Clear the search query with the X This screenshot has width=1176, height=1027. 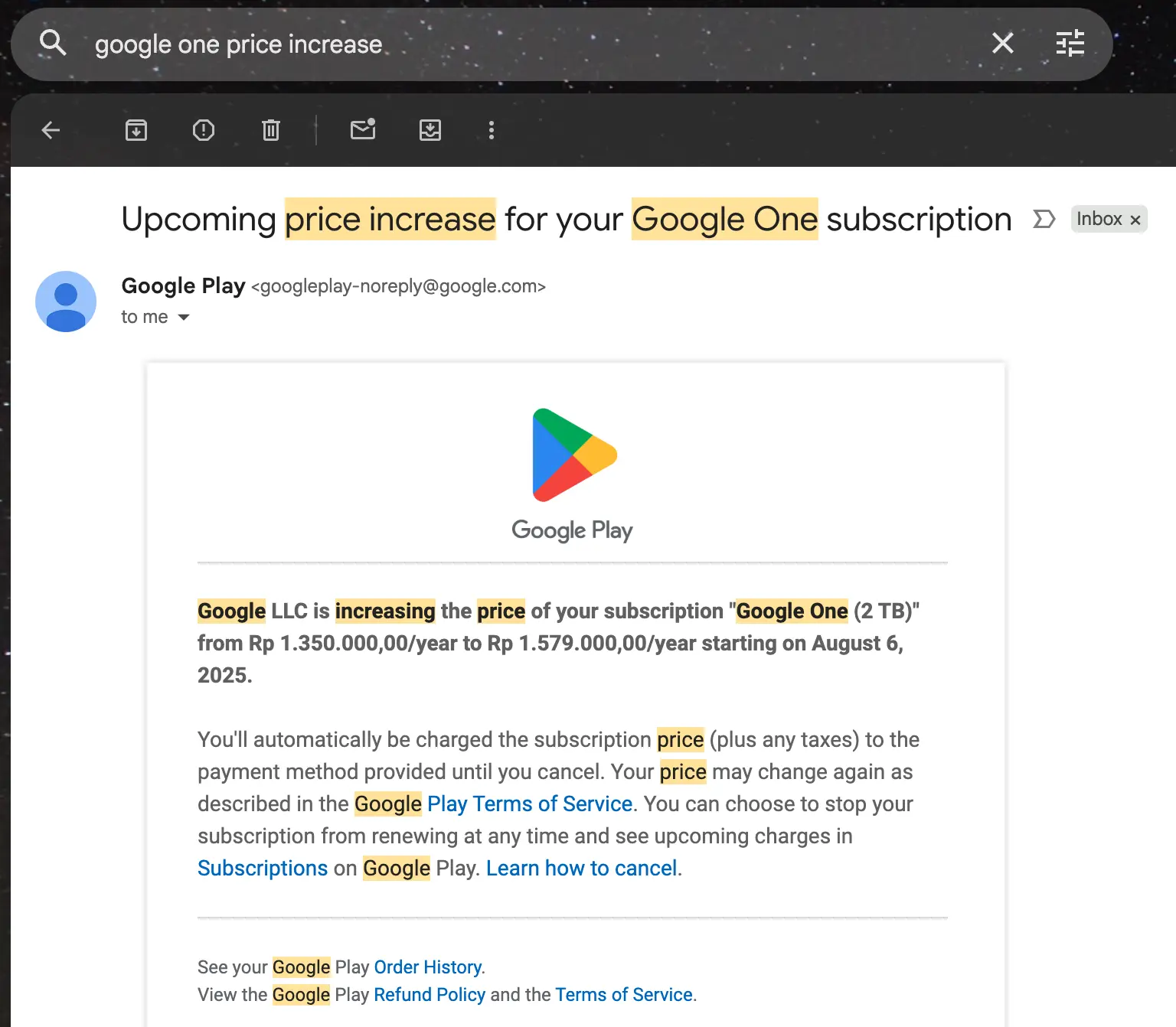coord(1001,44)
